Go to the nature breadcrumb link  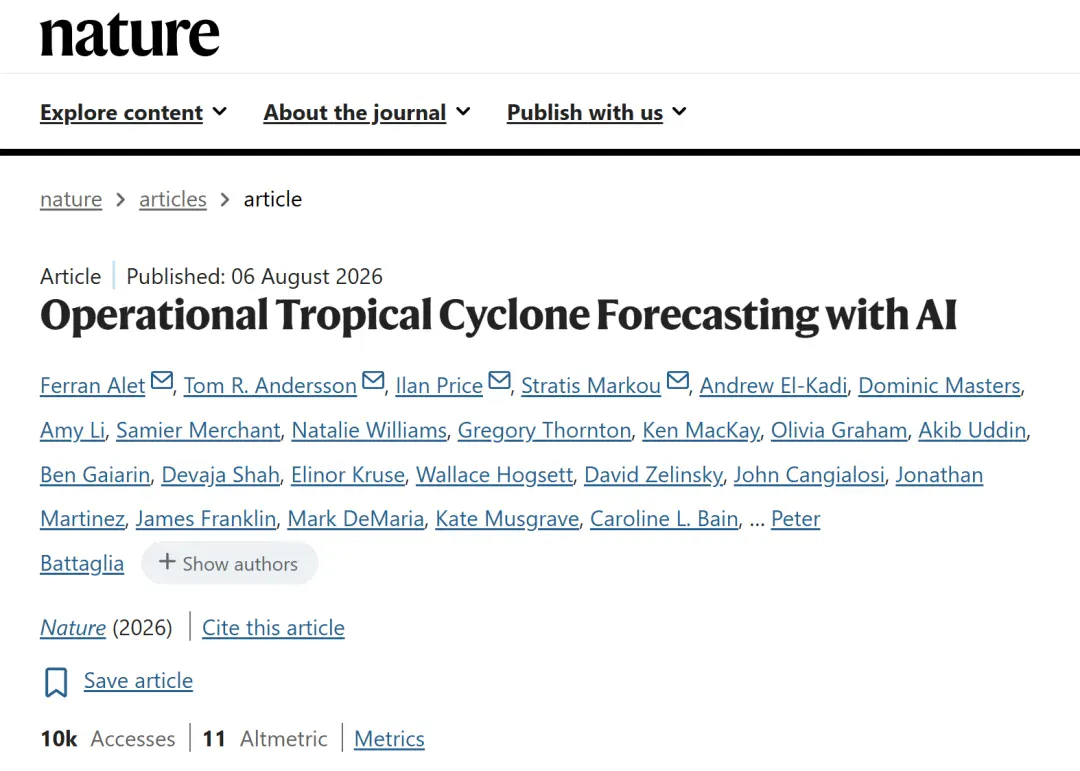71,199
